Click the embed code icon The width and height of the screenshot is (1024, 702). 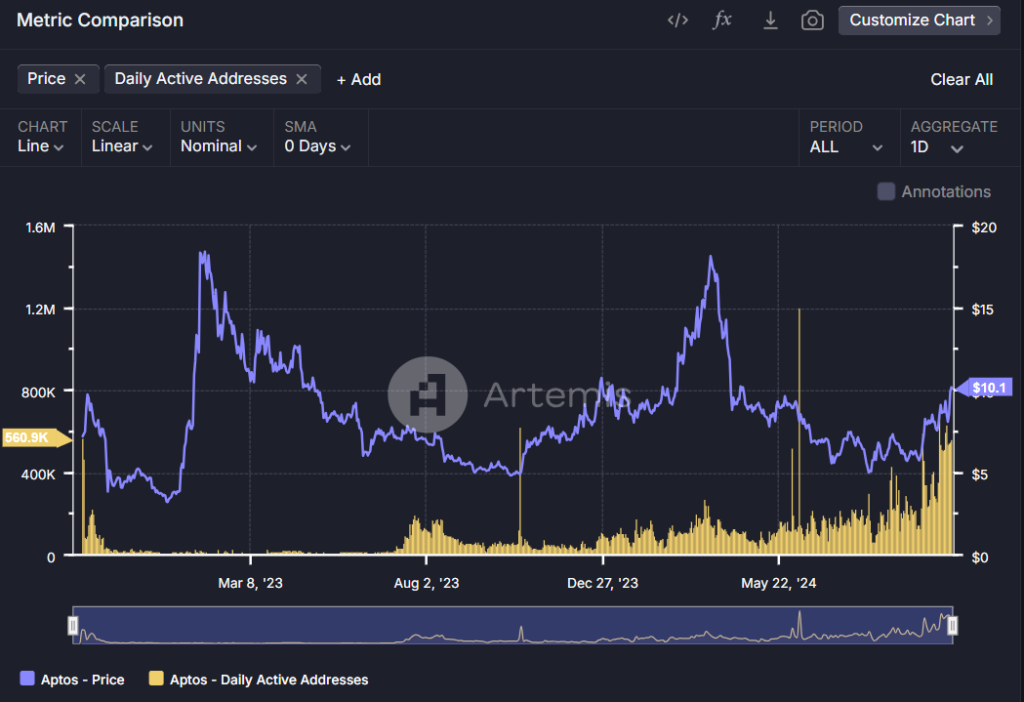tap(678, 21)
